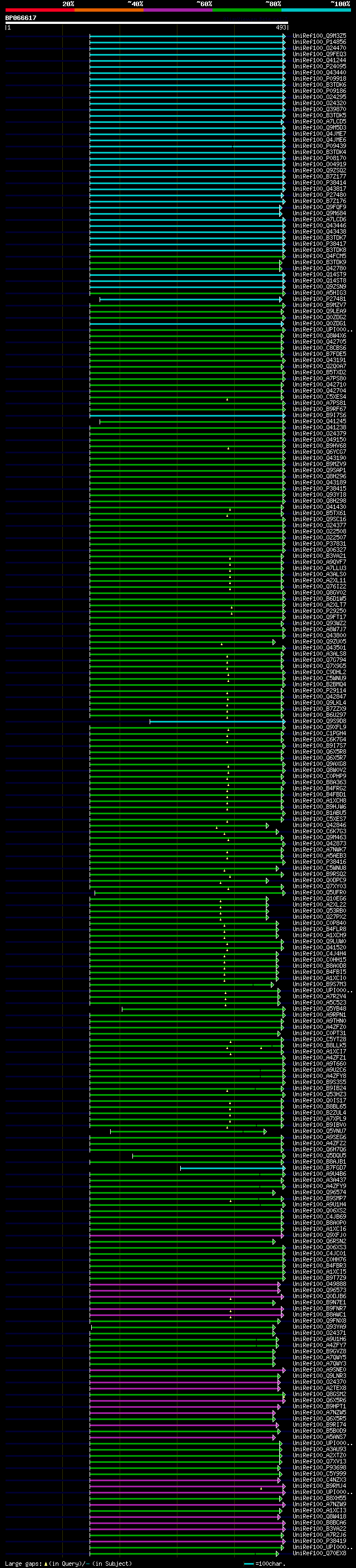
Task: Open hit UniRef100_A5HIG3
Action: tap(319, 293)
